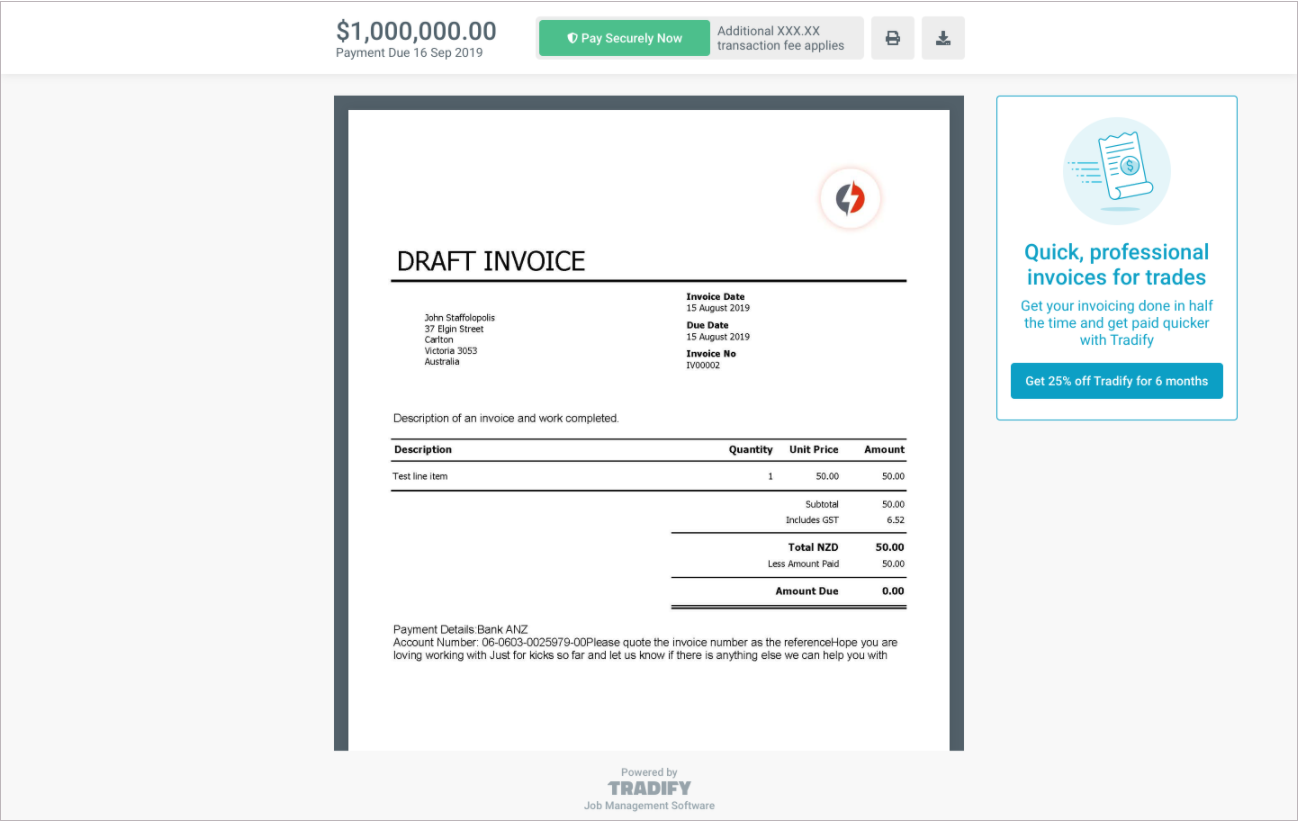Select the Tradify lightning bolt logo on the invoice

click(849, 199)
